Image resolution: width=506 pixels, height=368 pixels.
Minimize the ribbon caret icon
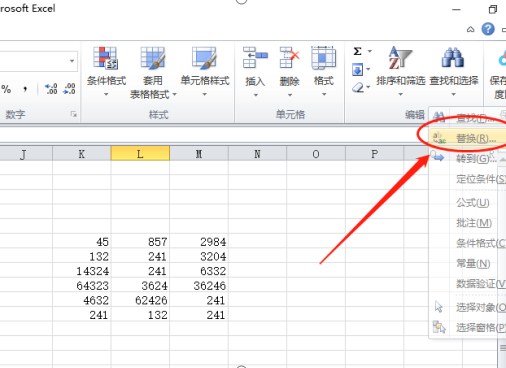tap(470, 29)
